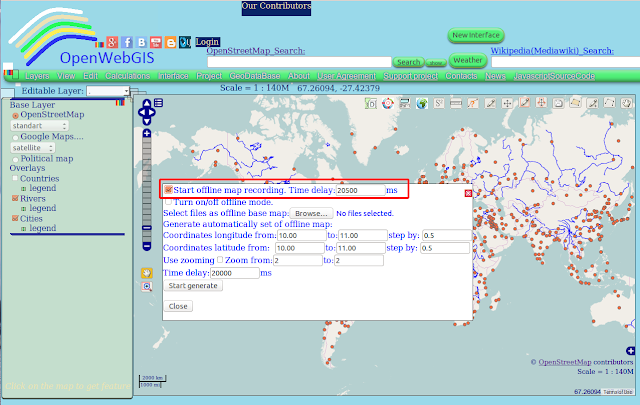This screenshot has height=405, width=640.
Task: Open the Calculations menu
Action: pyautogui.click(x=127, y=76)
